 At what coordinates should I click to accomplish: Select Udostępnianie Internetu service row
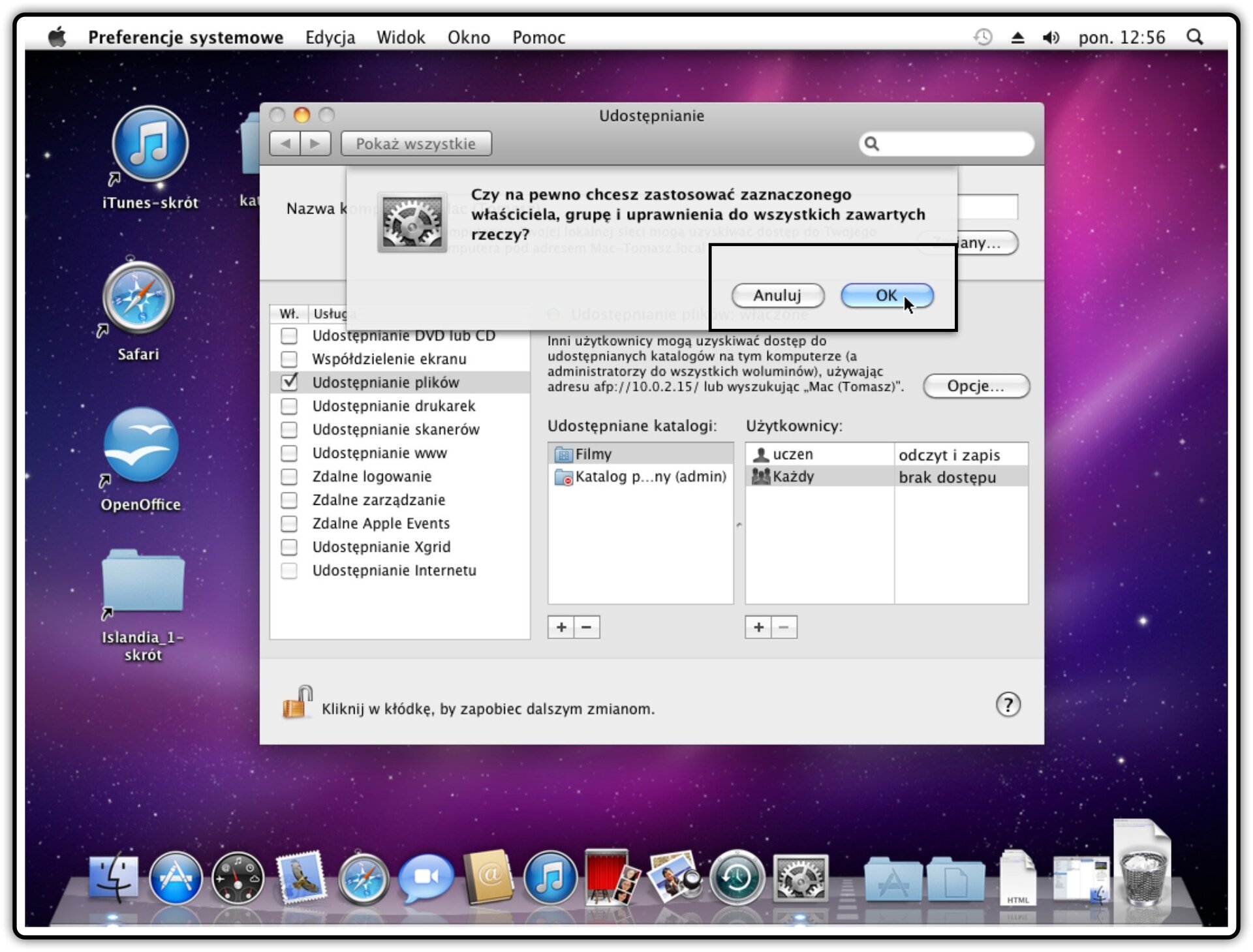coord(399,571)
